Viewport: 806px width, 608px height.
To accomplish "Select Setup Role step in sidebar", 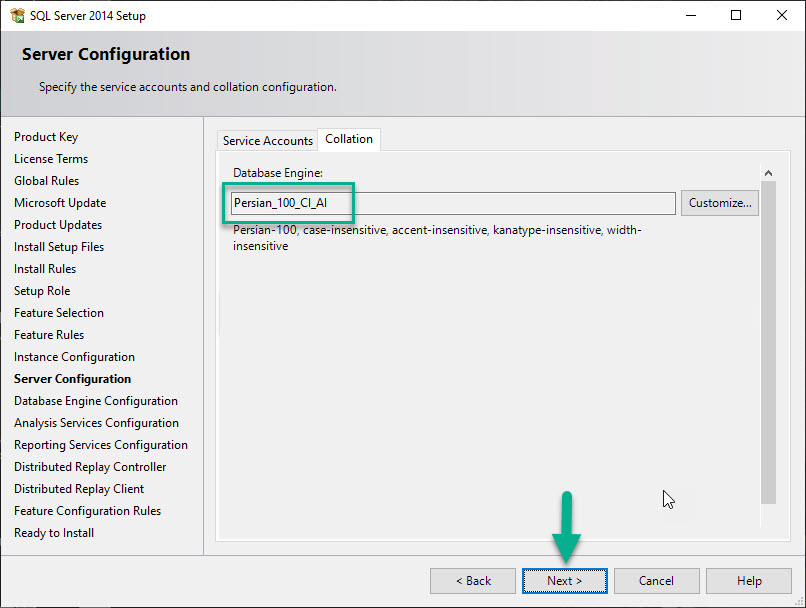I will (42, 291).
